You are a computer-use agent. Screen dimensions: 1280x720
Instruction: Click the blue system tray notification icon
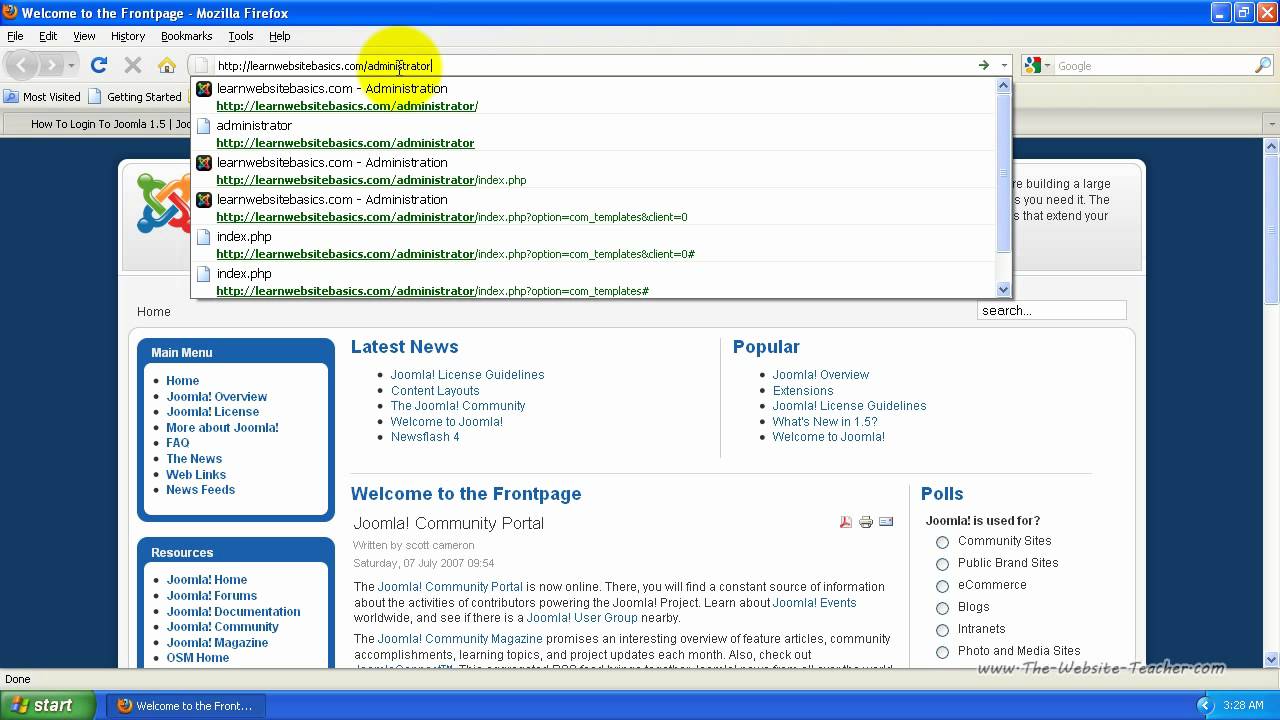point(1203,705)
